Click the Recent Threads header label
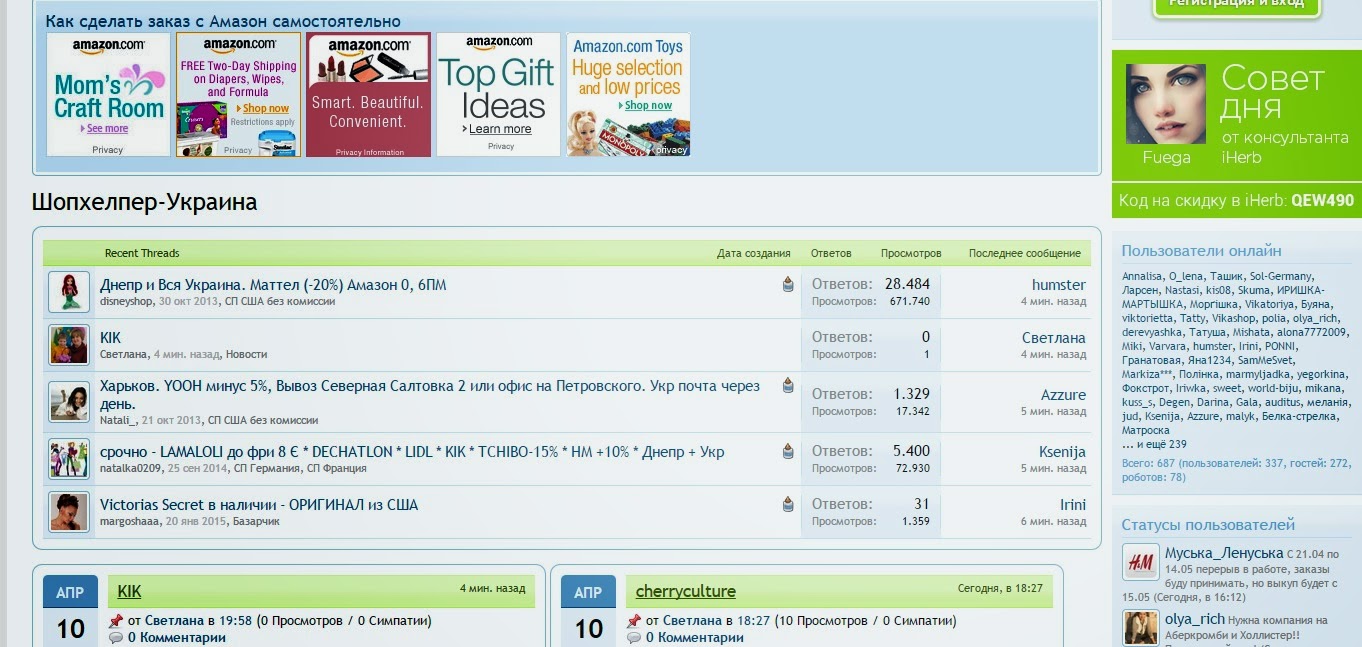Screen dimensions: 1362x647 tap(142, 254)
